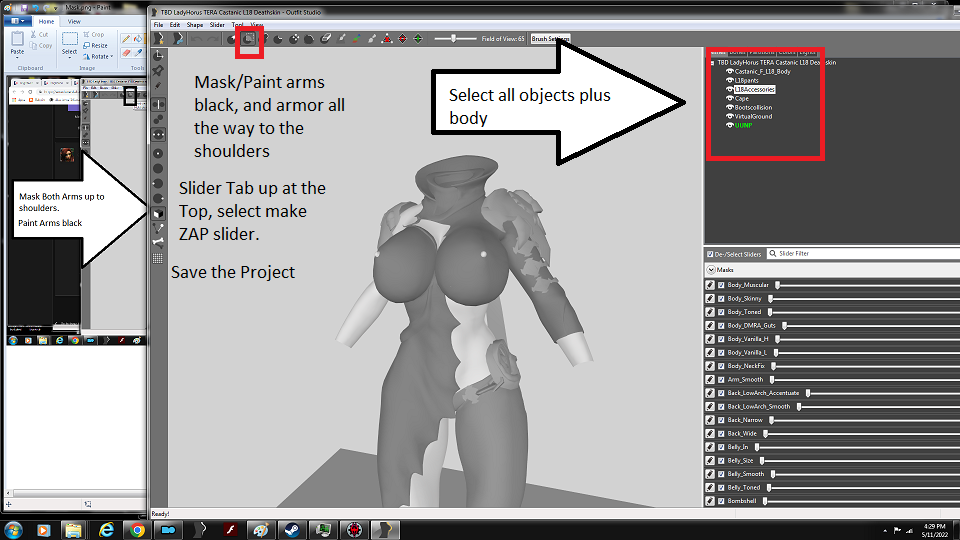This screenshot has height=540, width=960.
Task: Select the Eraser tool in Paint
Action: [x=126, y=53]
